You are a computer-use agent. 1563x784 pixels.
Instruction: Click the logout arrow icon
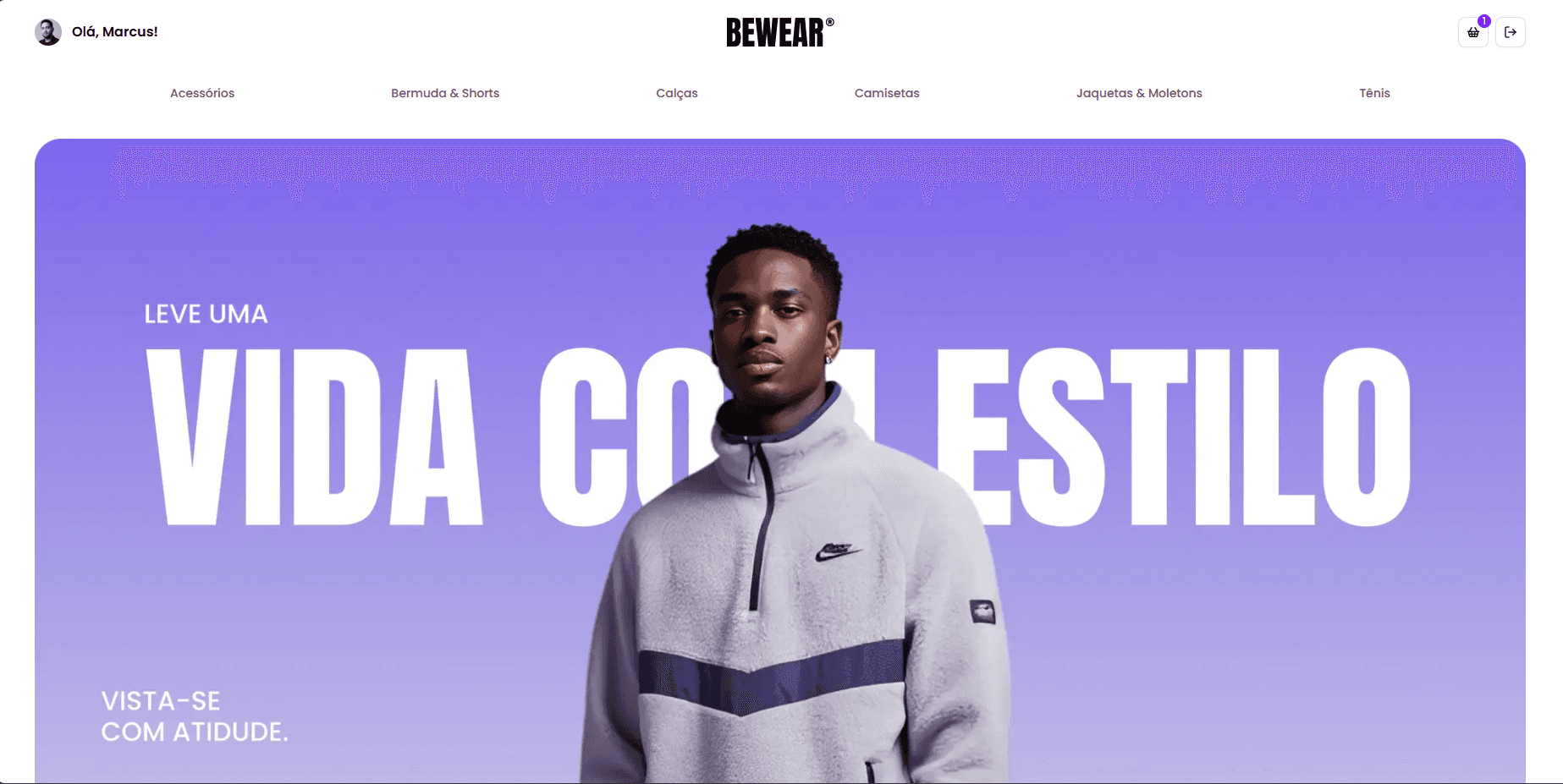click(x=1511, y=32)
